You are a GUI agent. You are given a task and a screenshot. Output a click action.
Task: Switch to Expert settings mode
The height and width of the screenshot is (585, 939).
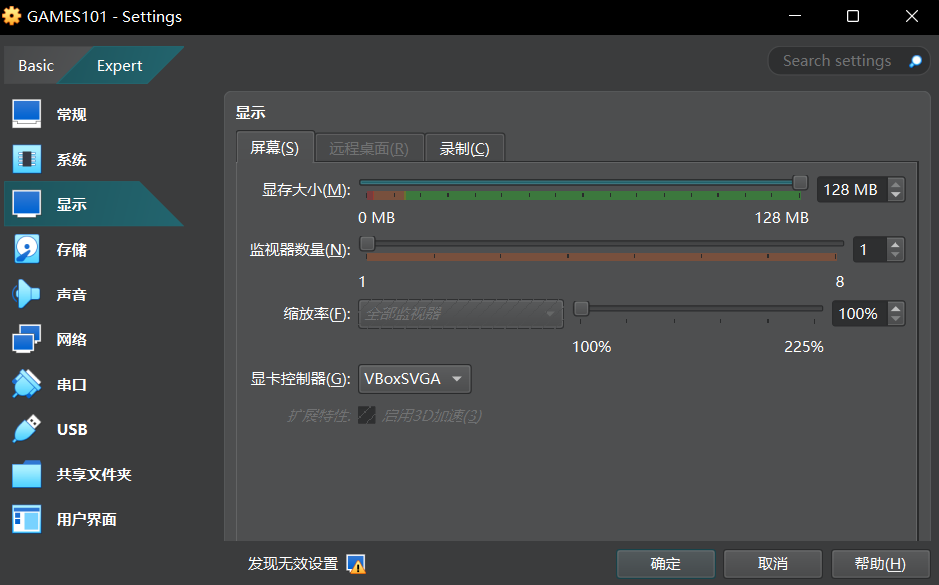(119, 66)
